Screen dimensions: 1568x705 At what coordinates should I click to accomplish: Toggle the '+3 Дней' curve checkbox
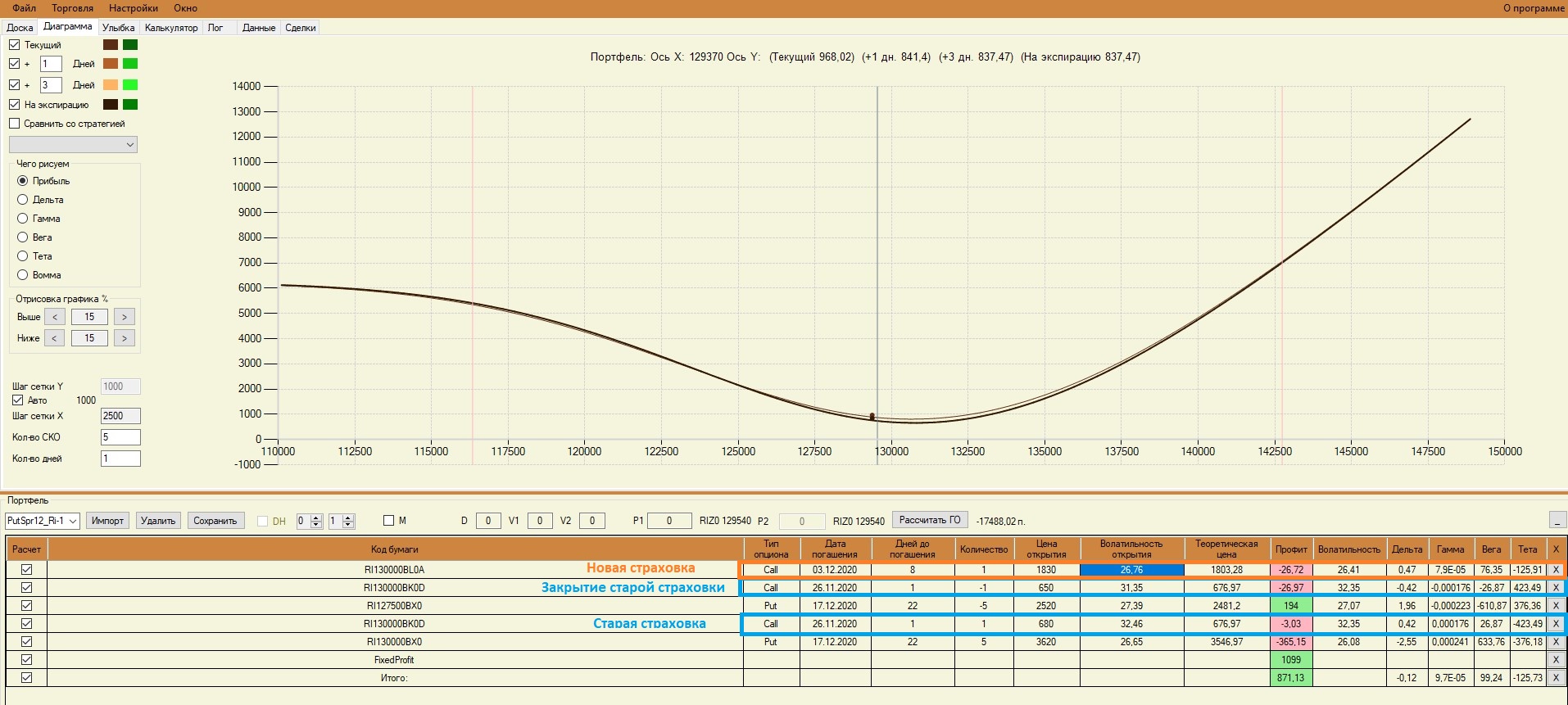(15, 85)
